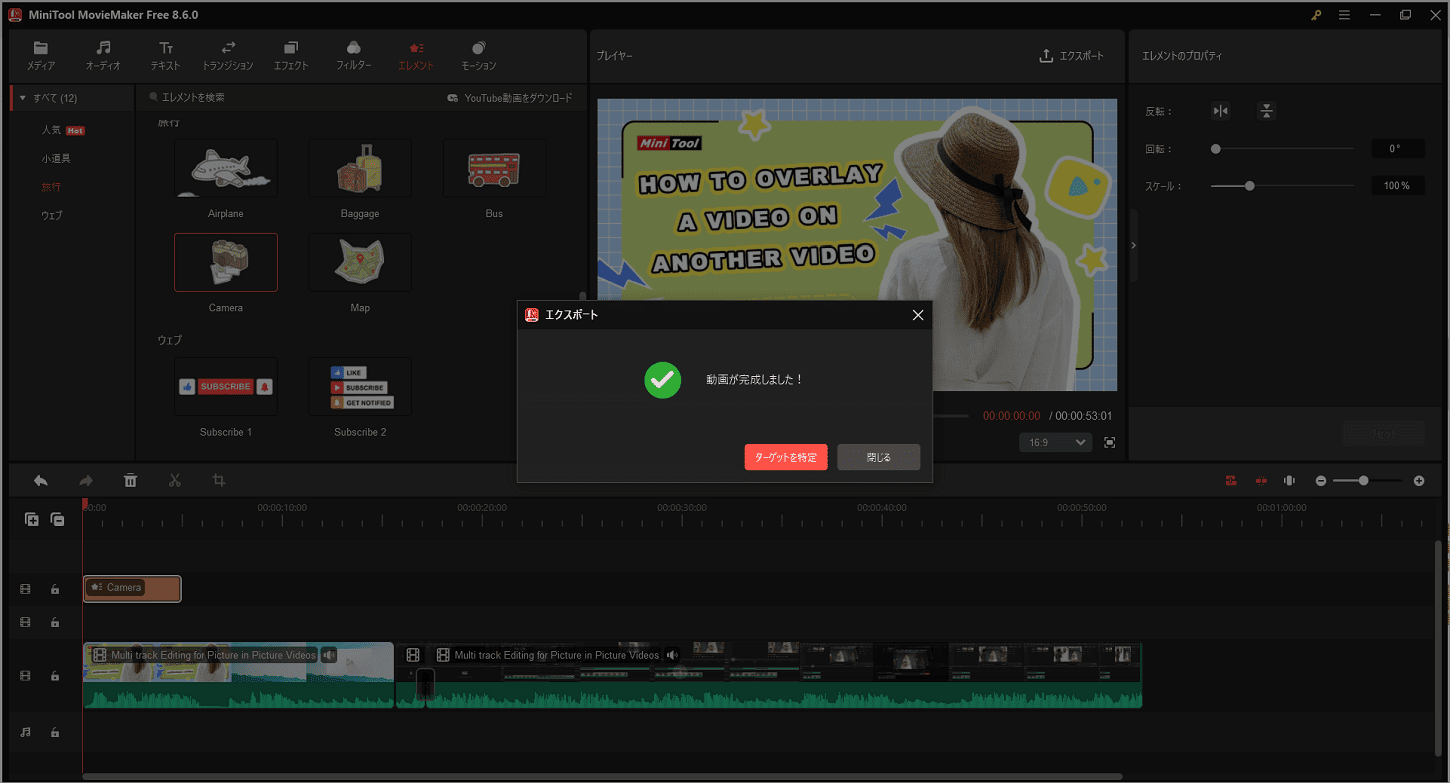Switch to the フィルター tab

(x=353, y=56)
